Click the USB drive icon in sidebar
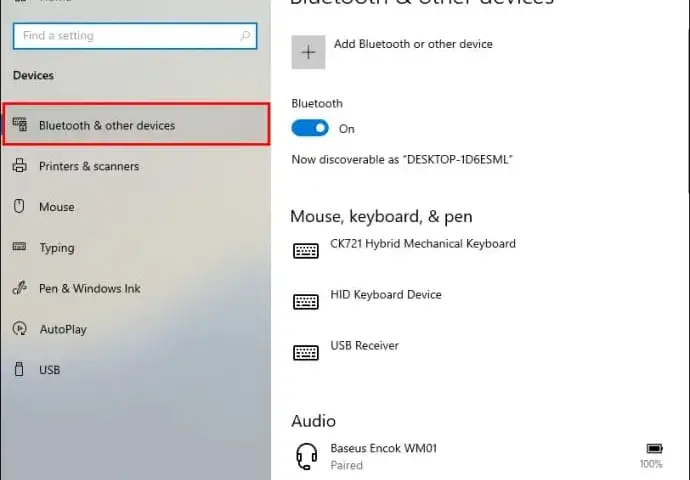 [19, 369]
